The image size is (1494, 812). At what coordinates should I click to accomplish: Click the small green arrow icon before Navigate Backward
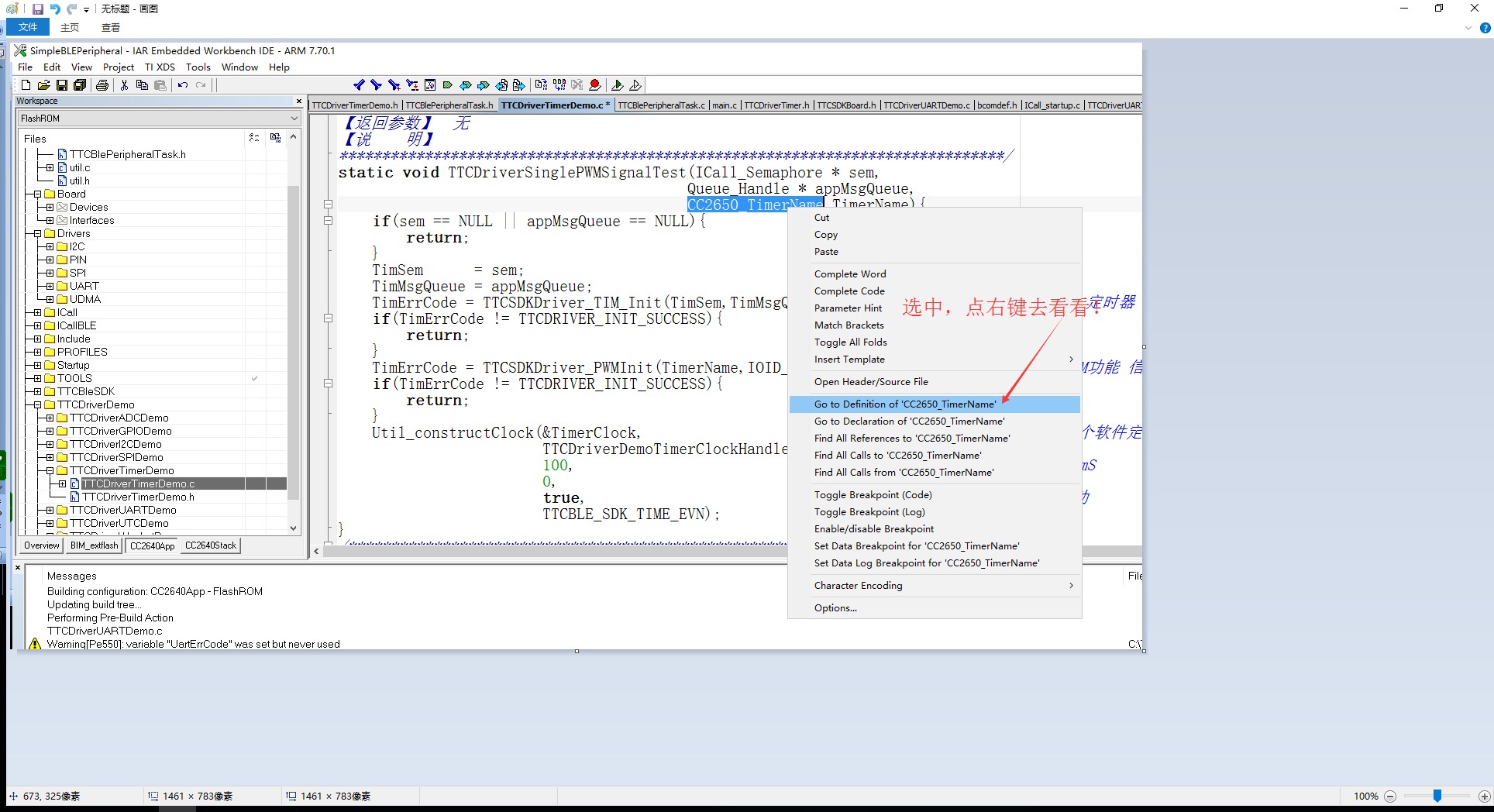pos(448,85)
